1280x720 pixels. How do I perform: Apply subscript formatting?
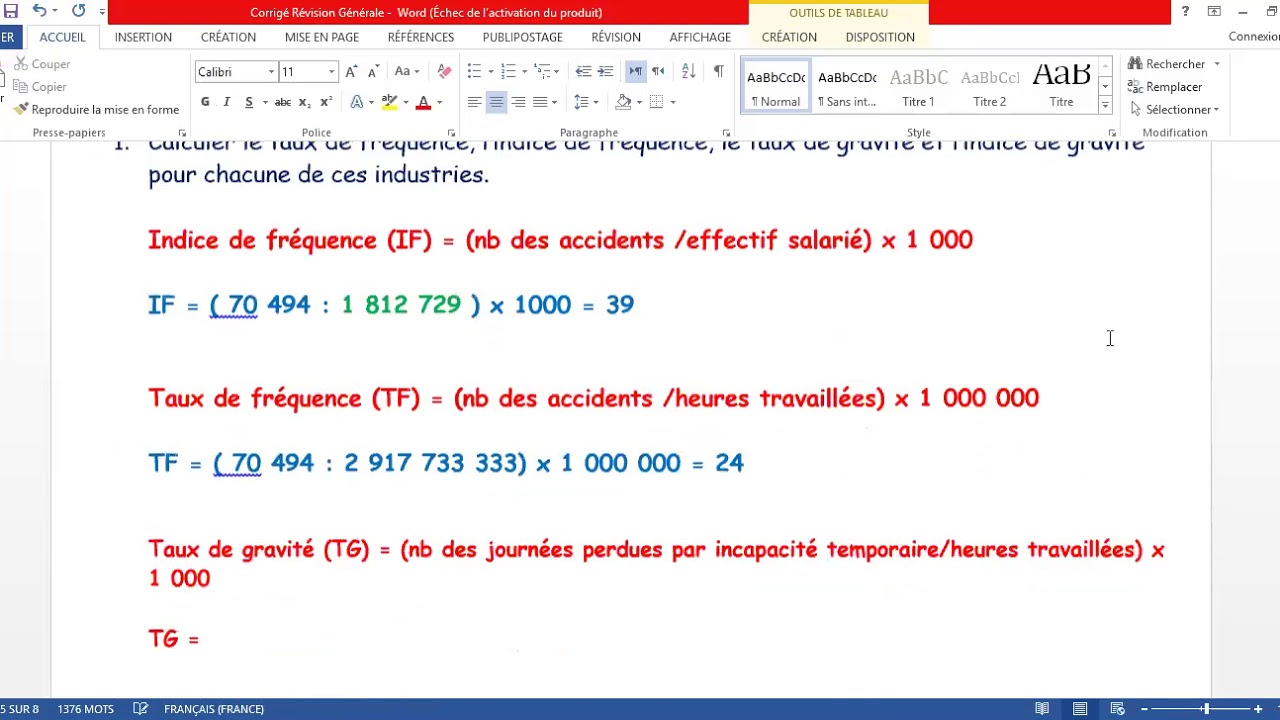304,102
